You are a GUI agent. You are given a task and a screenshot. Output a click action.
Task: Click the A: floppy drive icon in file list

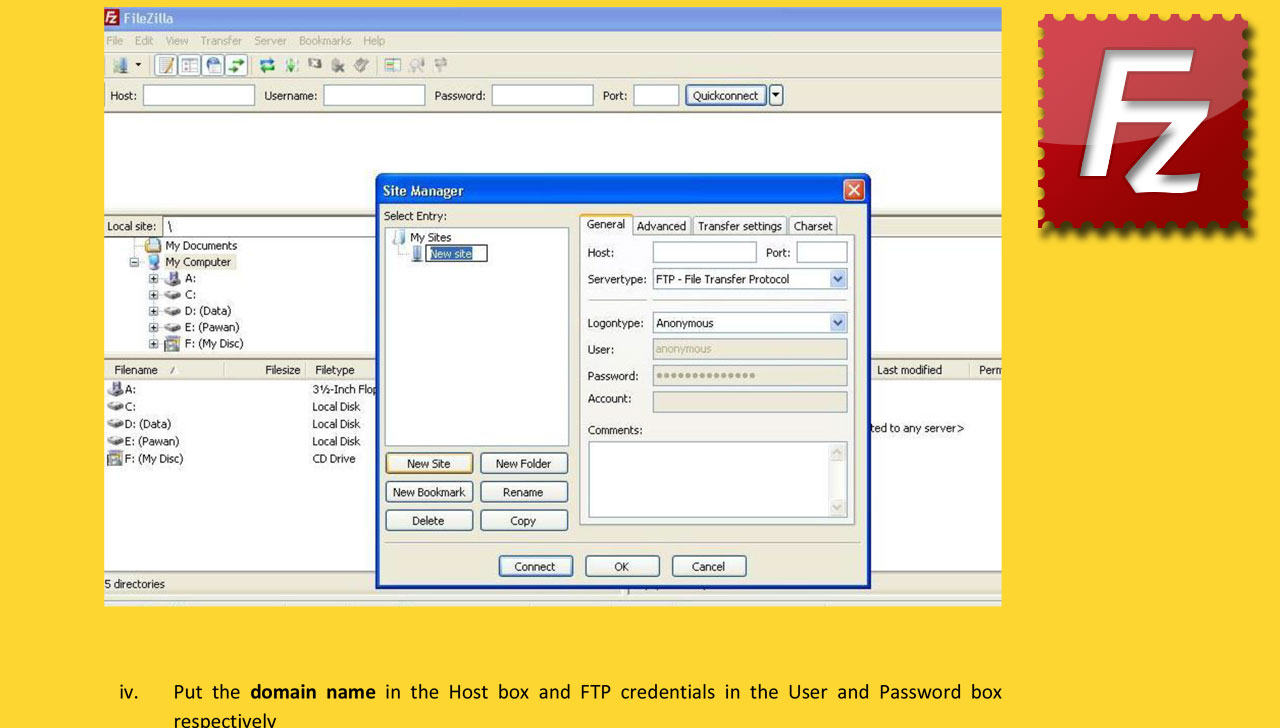[x=114, y=390]
